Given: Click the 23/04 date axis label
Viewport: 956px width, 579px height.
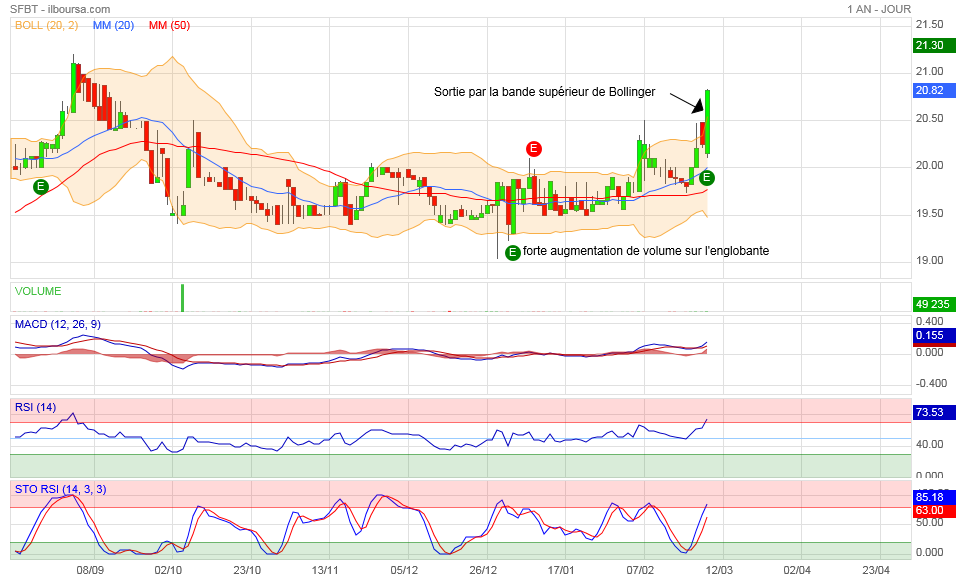Looking at the screenshot, I should 876,570.
